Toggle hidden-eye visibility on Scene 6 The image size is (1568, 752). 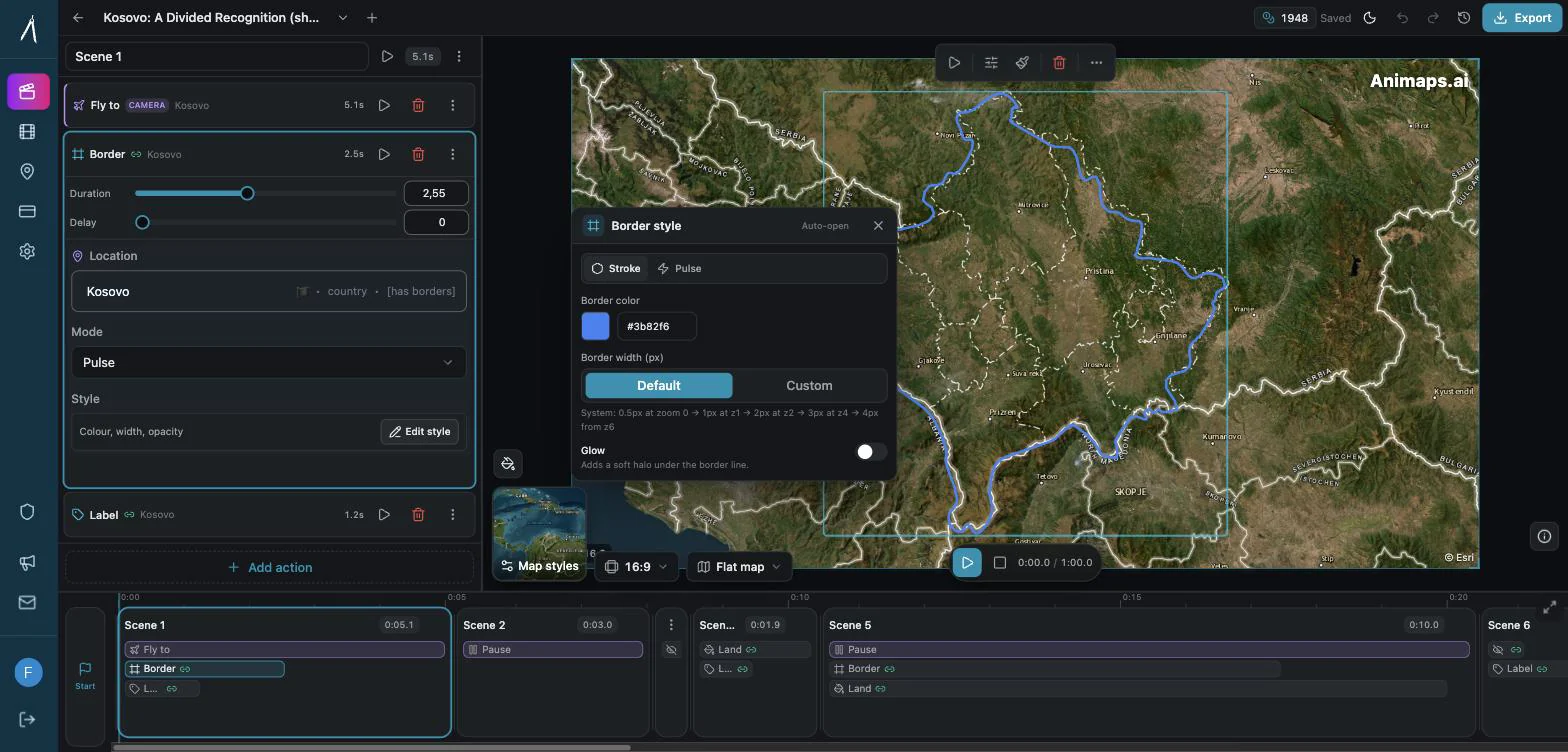1498,649
